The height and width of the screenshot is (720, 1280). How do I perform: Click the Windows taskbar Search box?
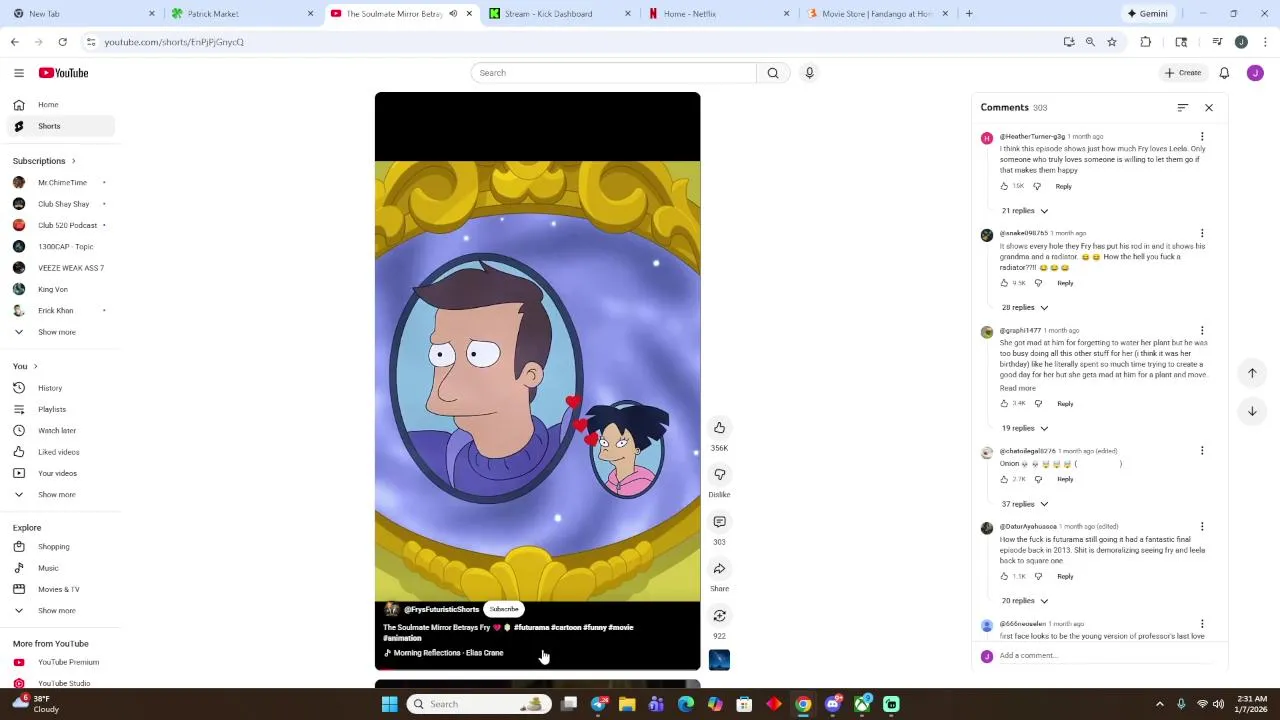tap(480, 704)
